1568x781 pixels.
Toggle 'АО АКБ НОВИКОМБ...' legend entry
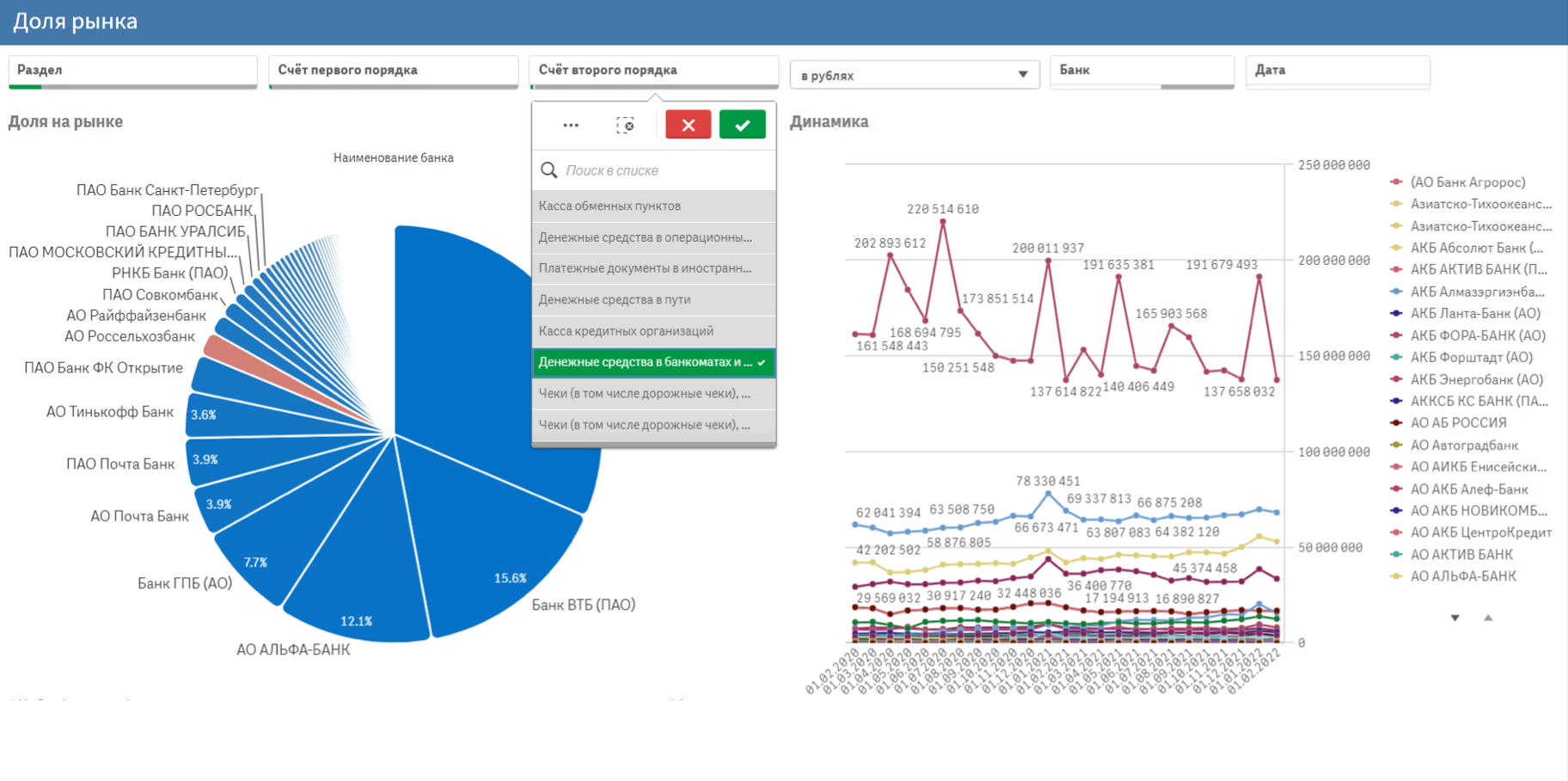pos(1469,510)
